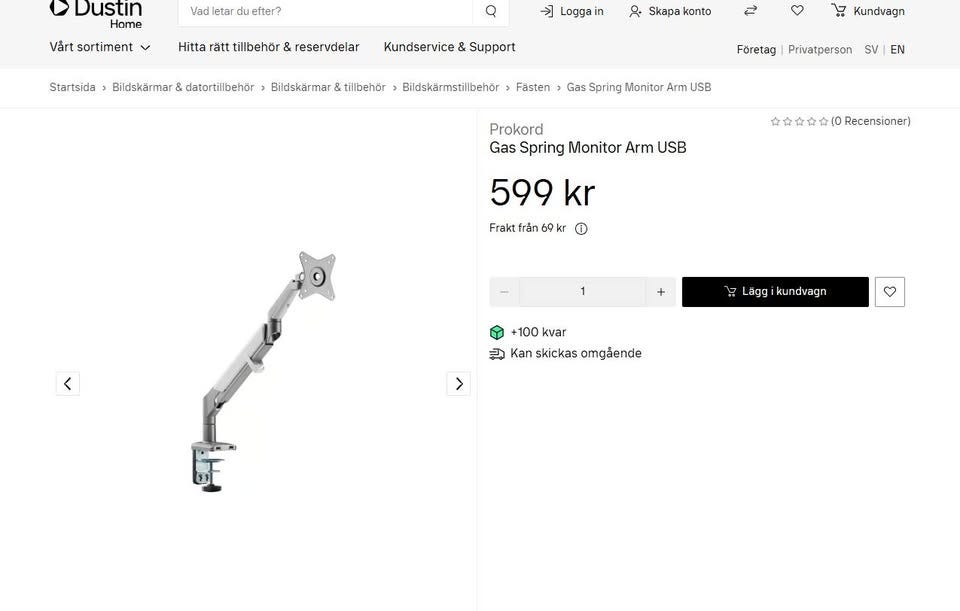This screenshot has width=960, height=611.
Task: Click the Dustin Home logo
Action: tap(96, 13)
